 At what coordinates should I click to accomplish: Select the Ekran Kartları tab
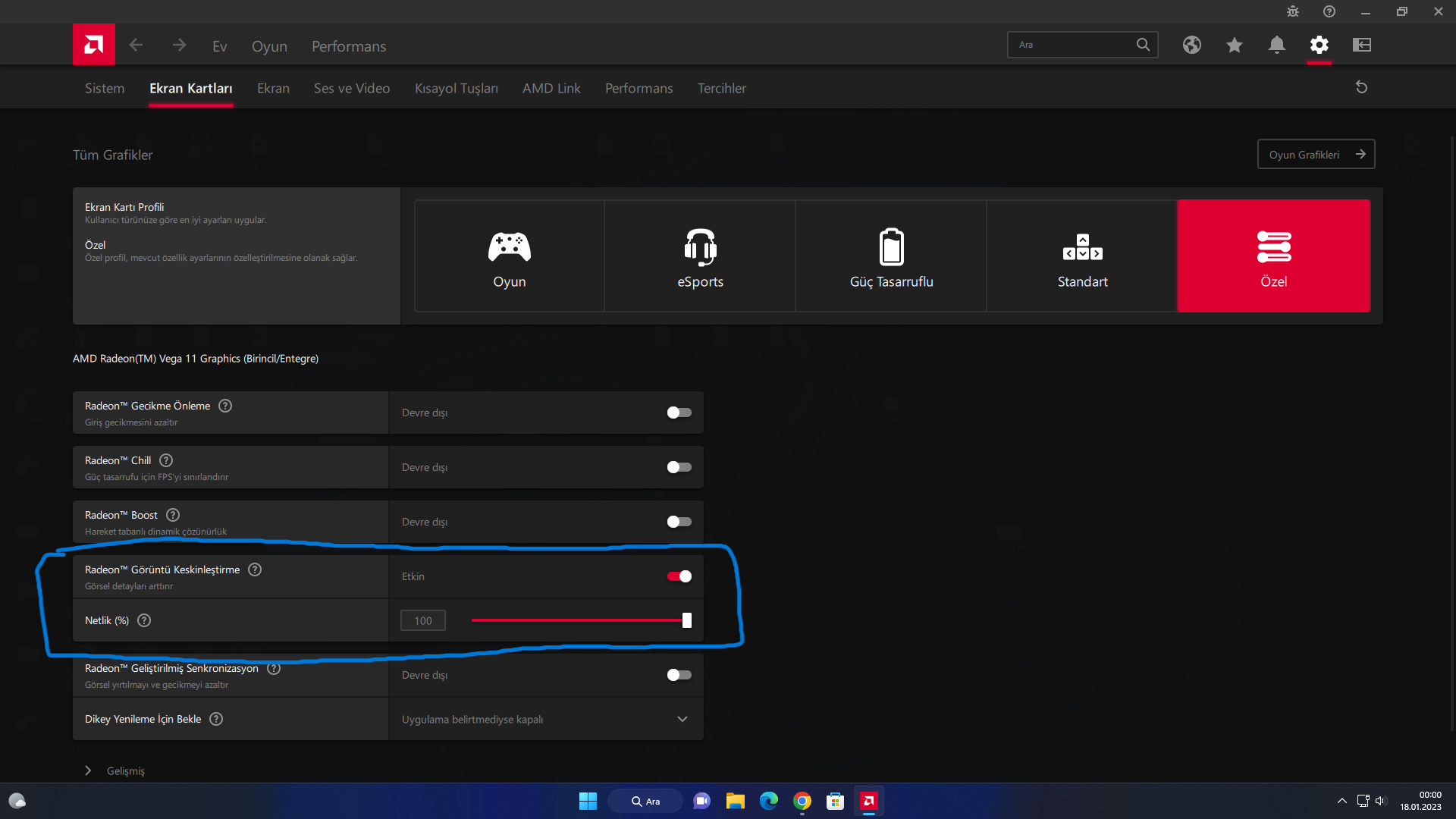191,88
